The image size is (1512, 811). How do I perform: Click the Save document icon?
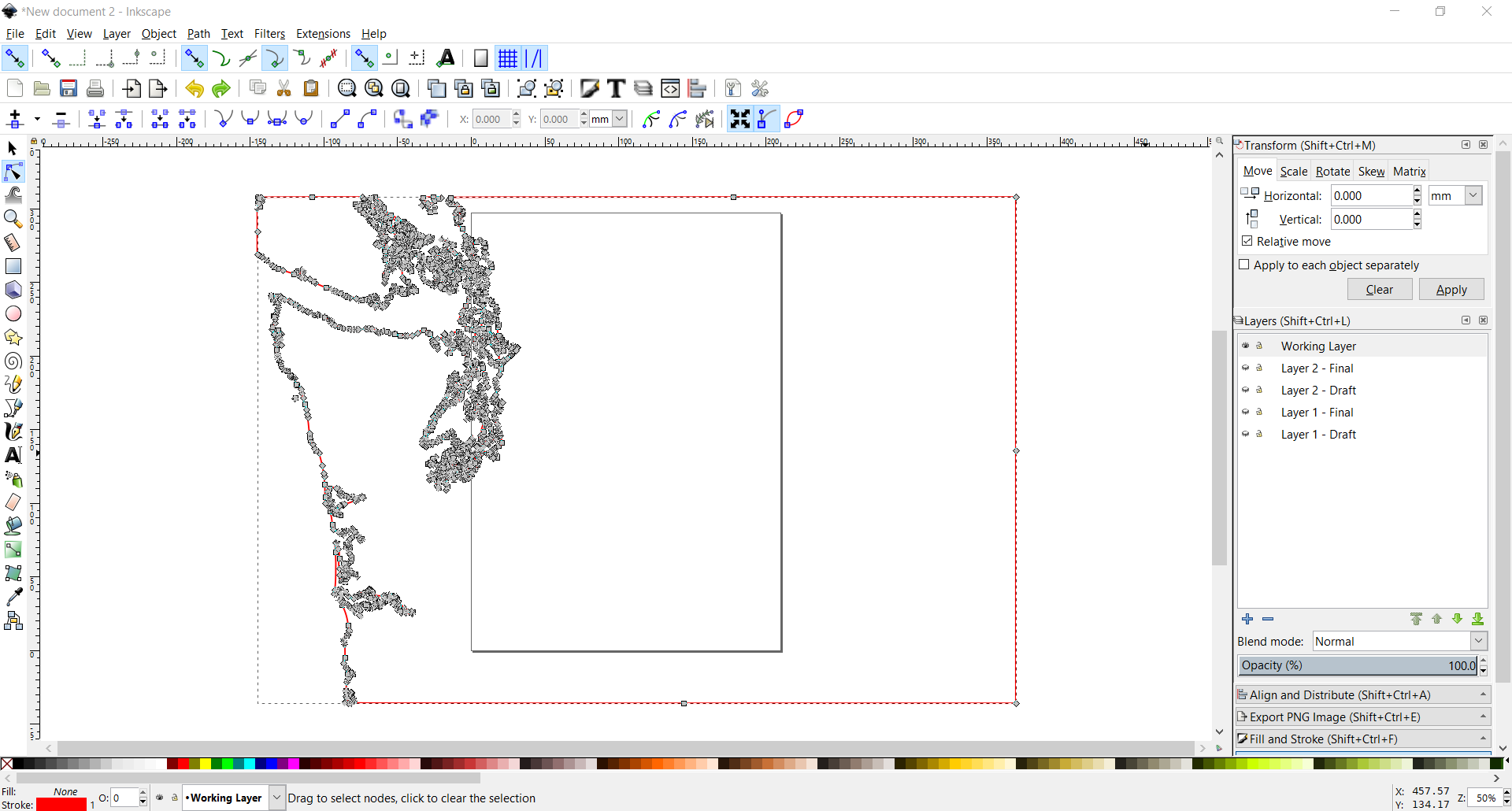[69, 88]
